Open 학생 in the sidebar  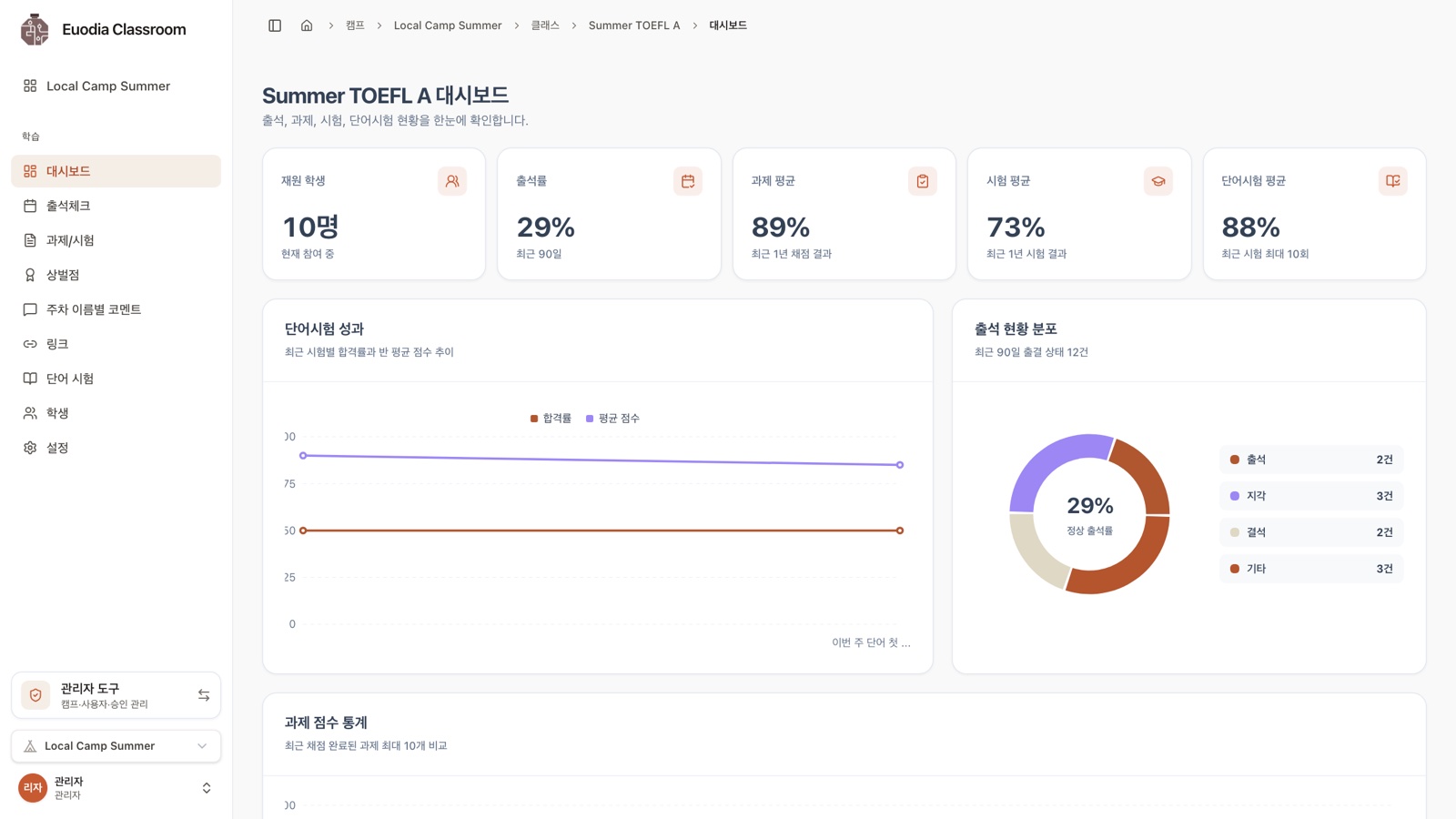[x=116, y=413]
